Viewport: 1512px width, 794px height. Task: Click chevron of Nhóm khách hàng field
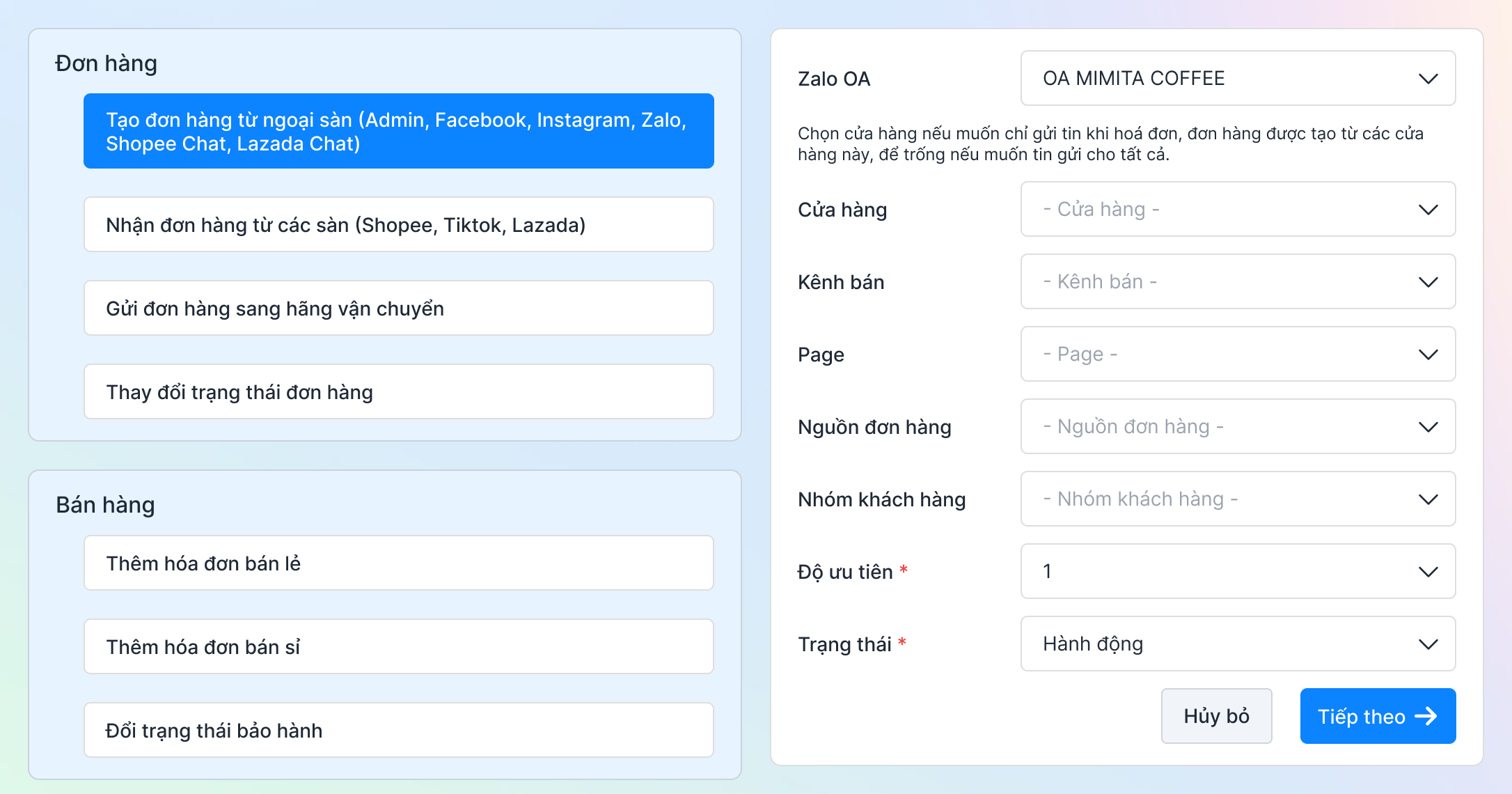[1428, 499]
